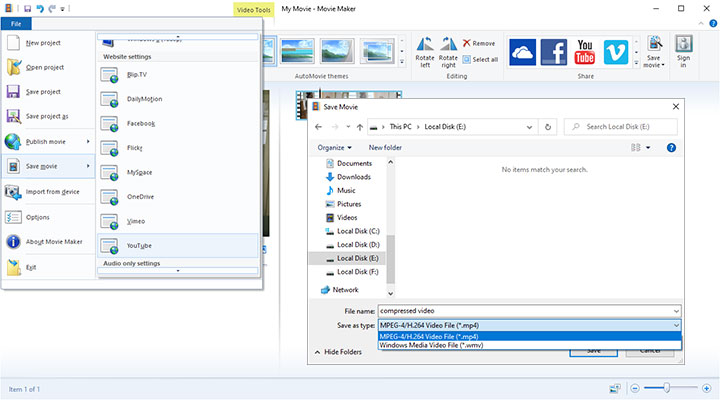The image size is (720, 400).
Task: Click Hide Folders toggle
Action: 338,352
